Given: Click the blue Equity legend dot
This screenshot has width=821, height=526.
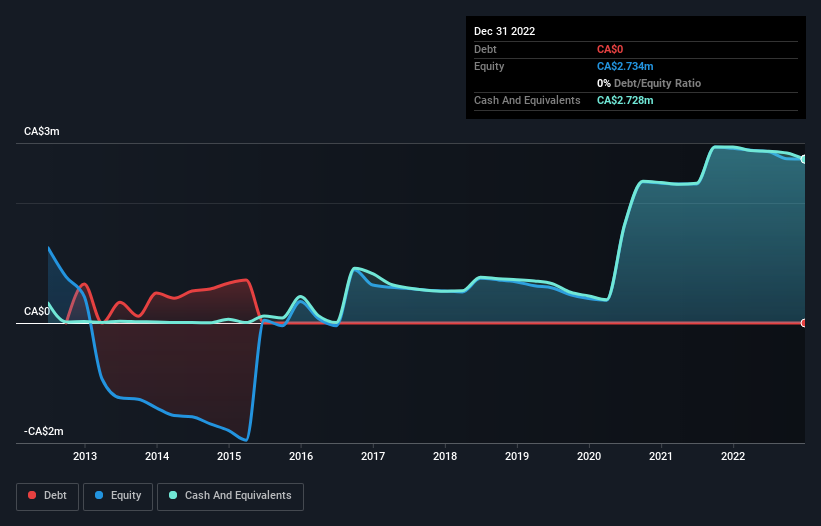Looking at the screenshot, I should click(99, 495).
